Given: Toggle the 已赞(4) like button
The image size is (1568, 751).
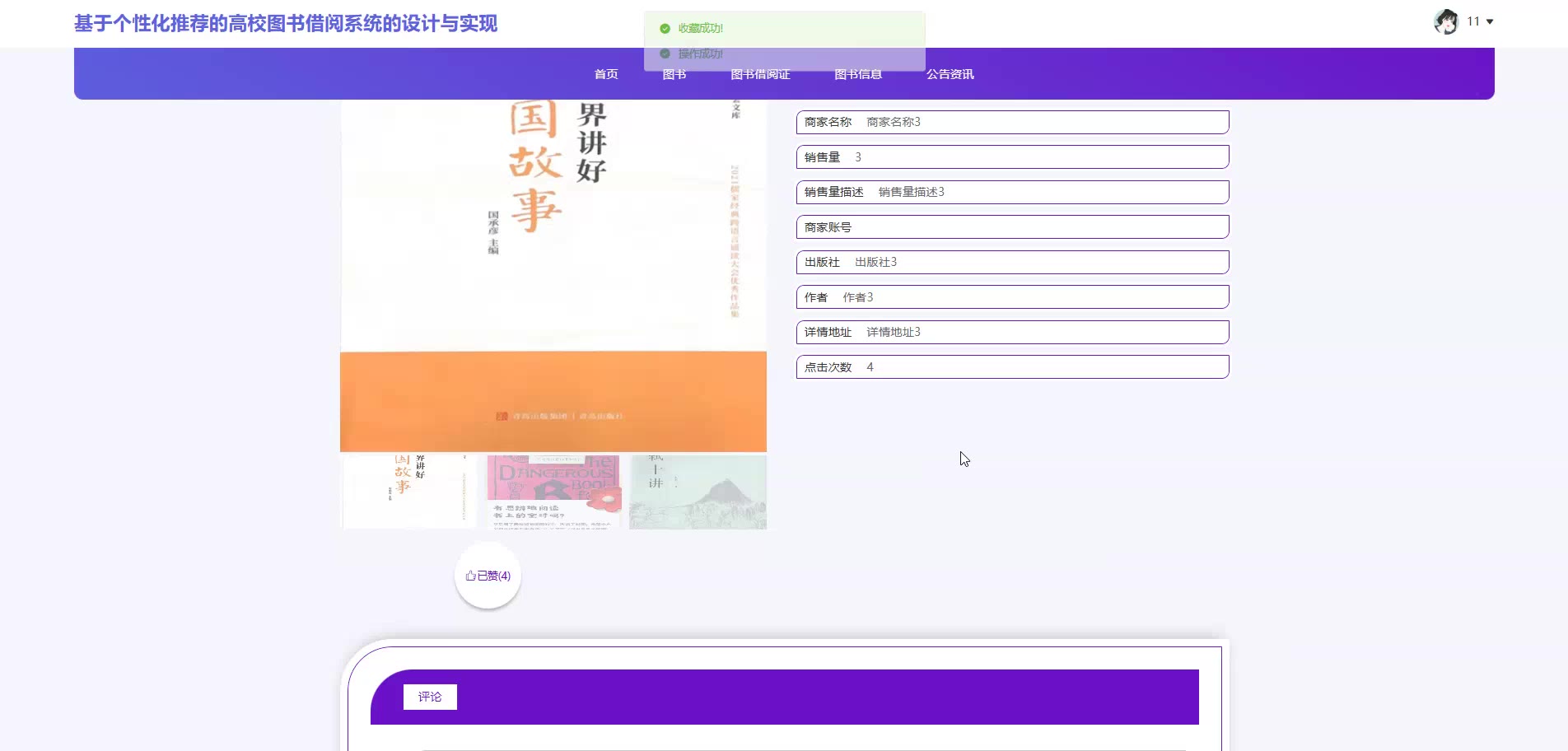Looking at the screenshot, I should 488,576.
